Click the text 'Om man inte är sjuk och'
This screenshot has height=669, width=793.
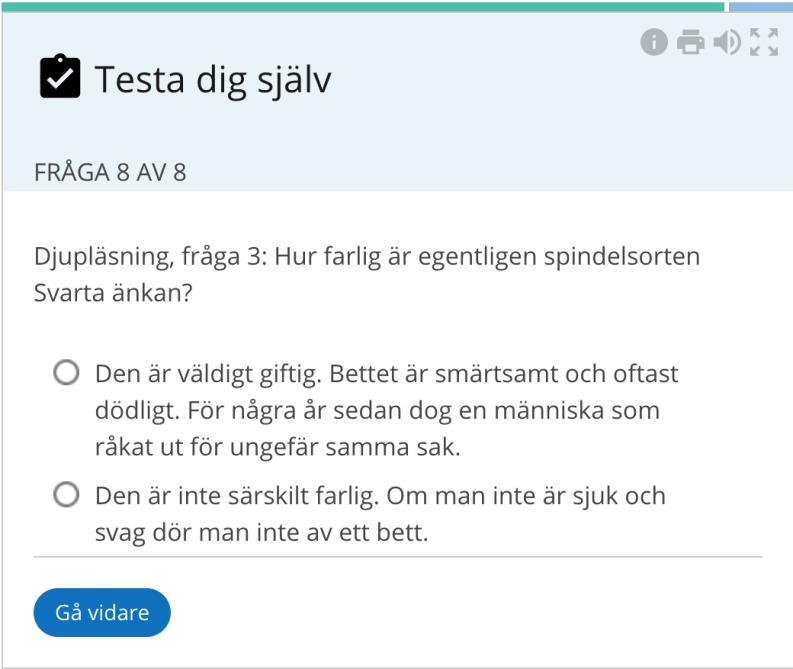tap(526, 496)
